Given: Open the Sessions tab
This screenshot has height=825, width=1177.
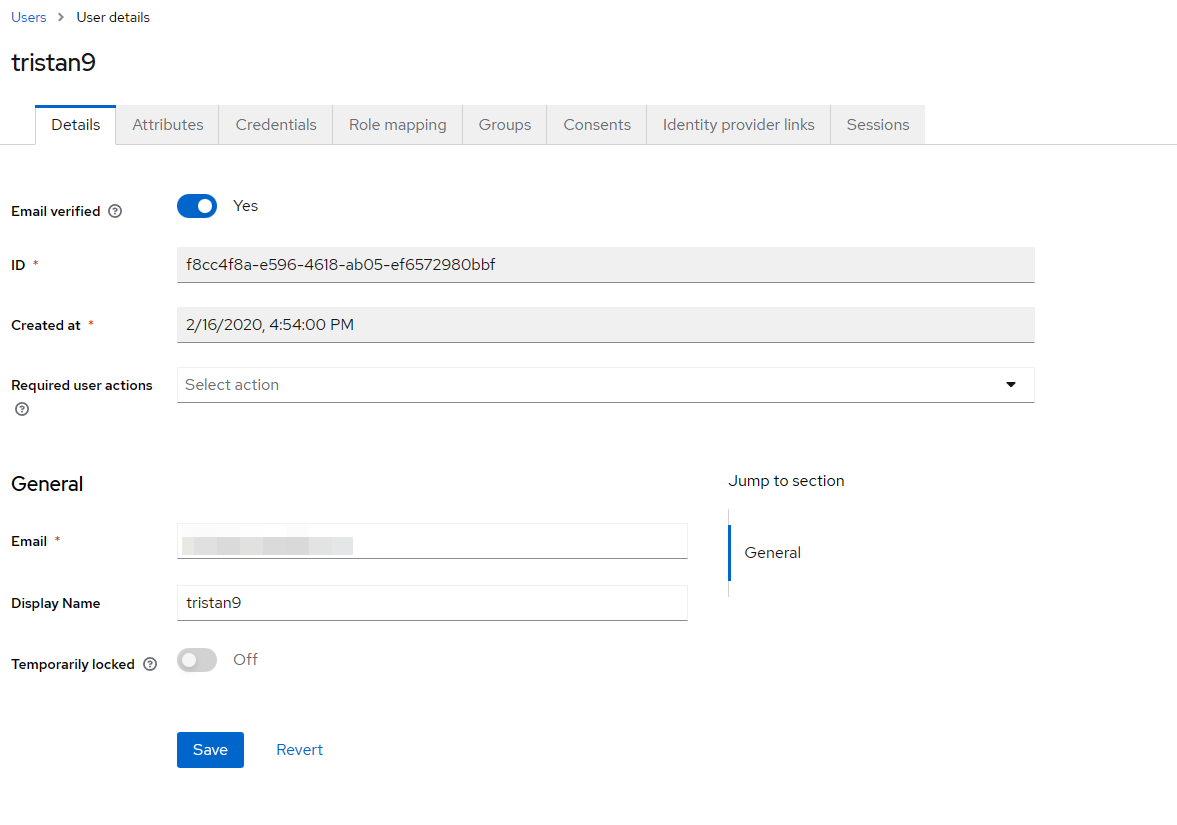Looking at the screenshot, I should (877, 124).
